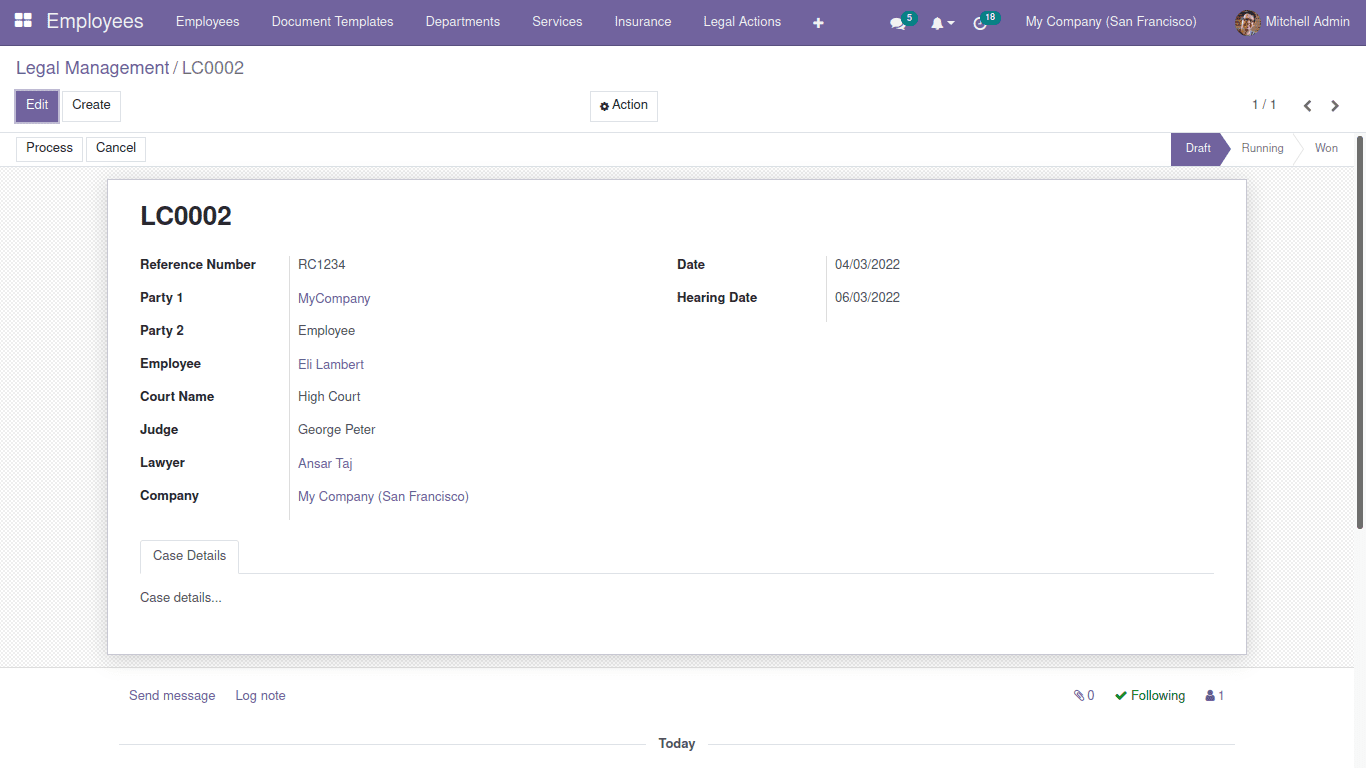Open the Legal Actions menu
Viewport: 1366px width, 768px height.
coord(741,21)
